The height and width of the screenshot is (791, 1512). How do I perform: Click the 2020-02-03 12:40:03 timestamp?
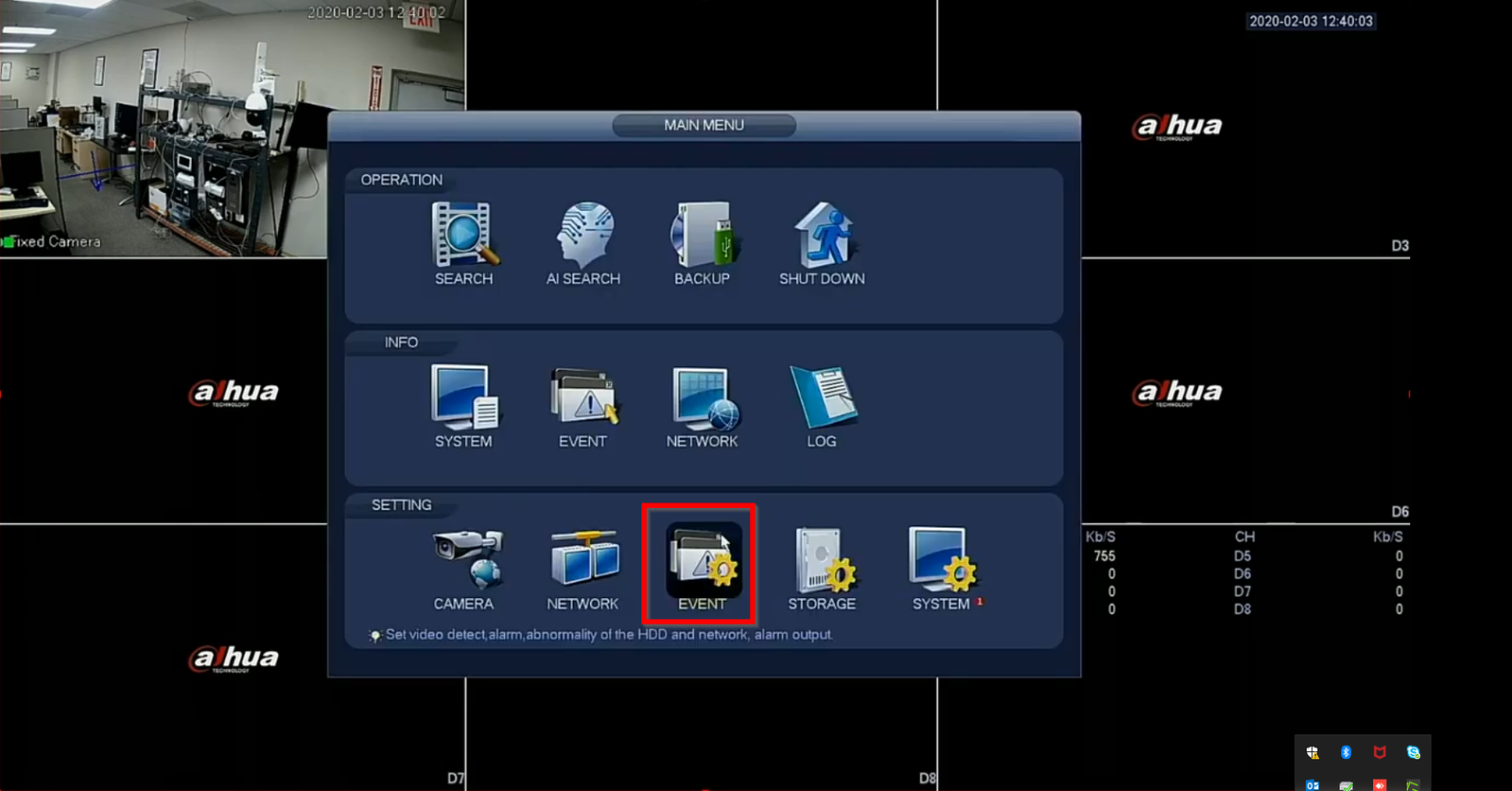[1311, 21]
